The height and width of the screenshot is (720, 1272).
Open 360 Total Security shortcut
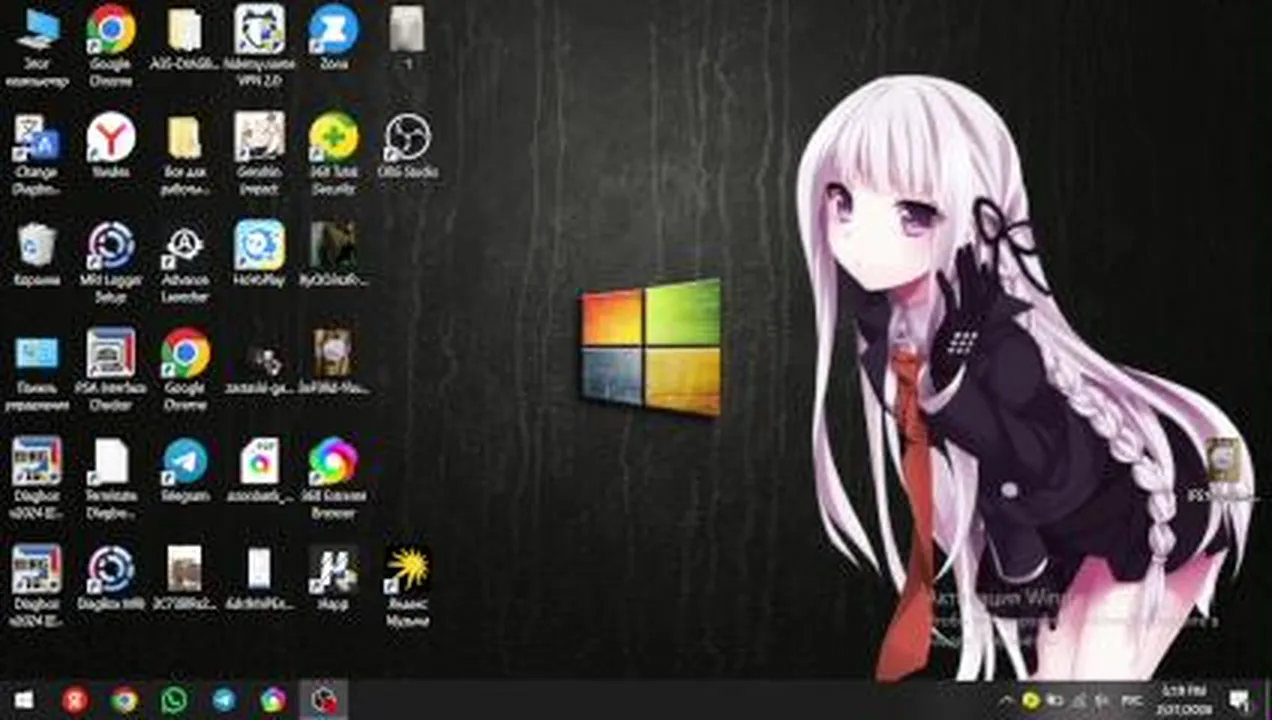[x=333, y=154]
